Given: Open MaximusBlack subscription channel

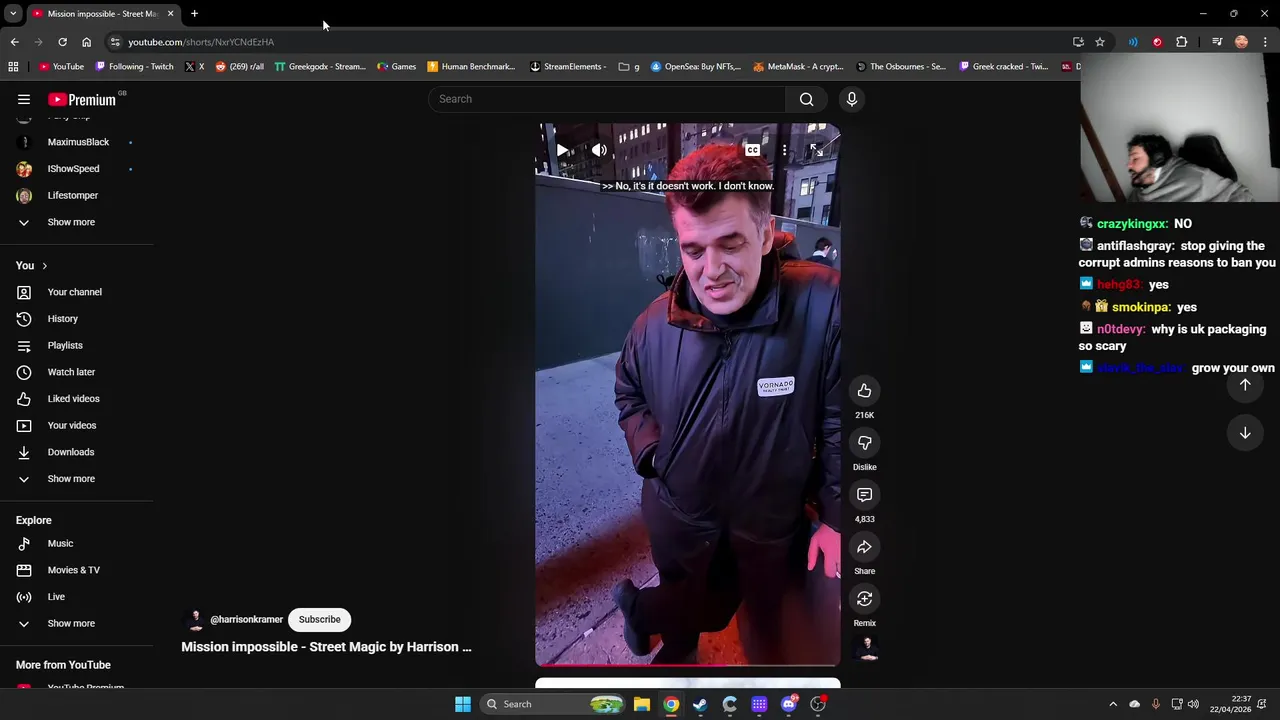Looking at the screenshot, I should pos(76,142).
